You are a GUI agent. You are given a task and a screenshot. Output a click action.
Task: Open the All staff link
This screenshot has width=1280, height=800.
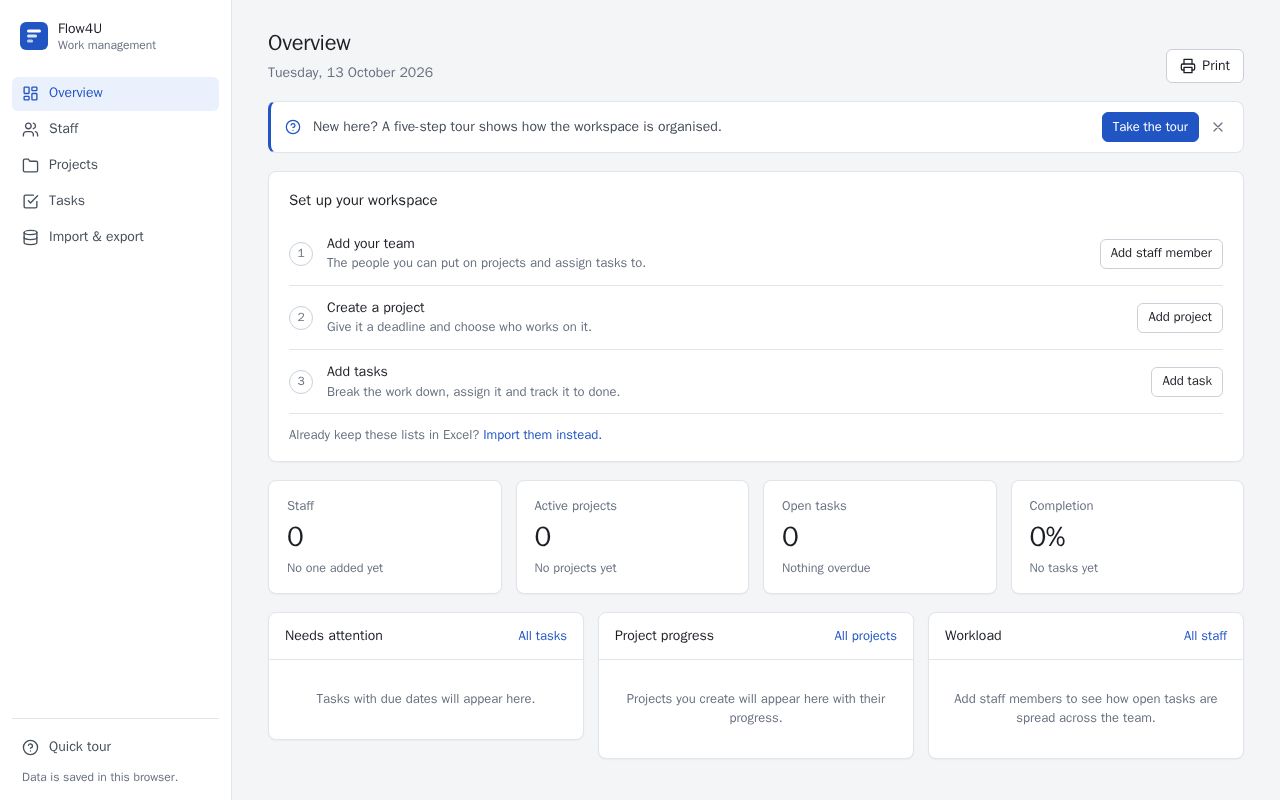[1205, 636]
